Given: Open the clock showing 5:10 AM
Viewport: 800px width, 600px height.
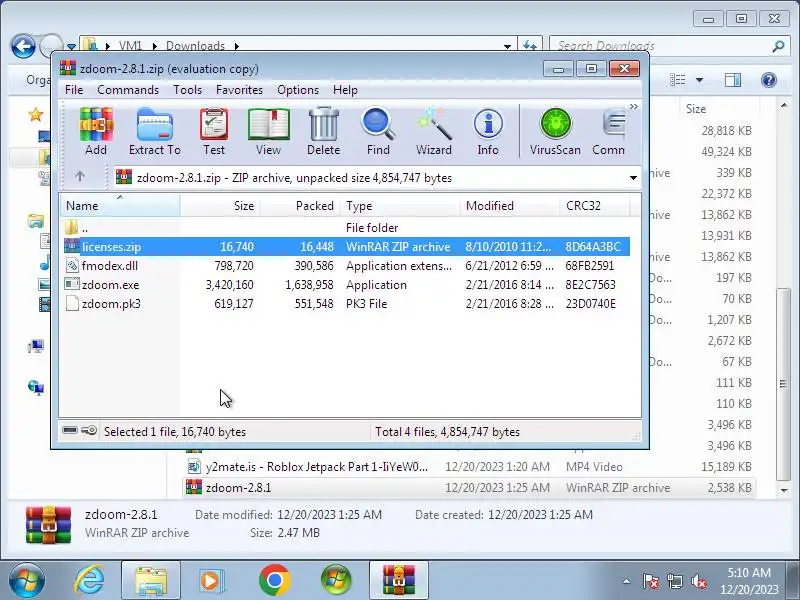Looking at the screenshot, I should [749, 581].
